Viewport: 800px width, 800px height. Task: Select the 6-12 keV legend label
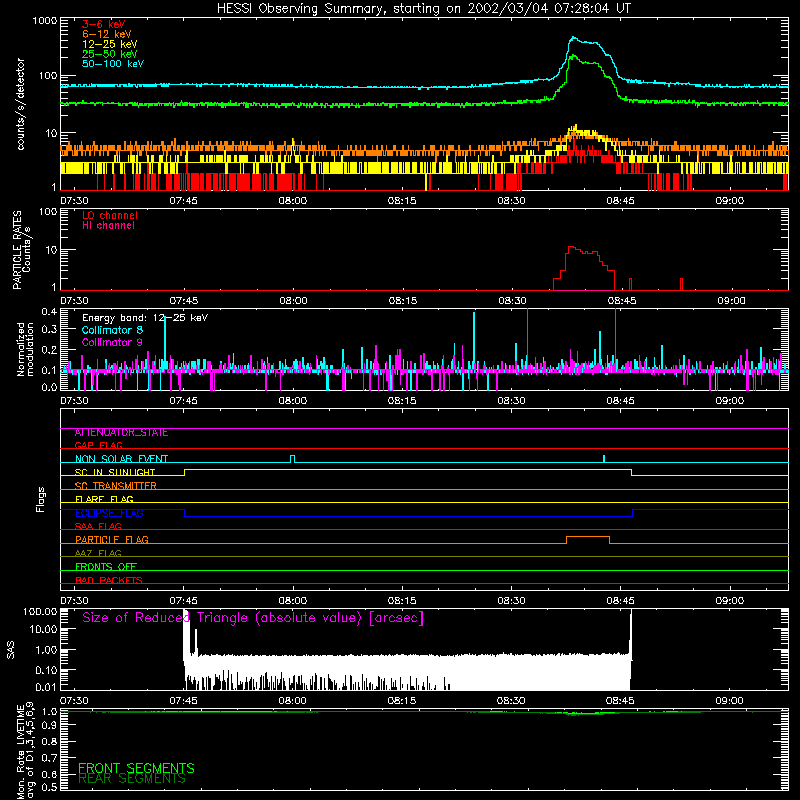point(107,34)
